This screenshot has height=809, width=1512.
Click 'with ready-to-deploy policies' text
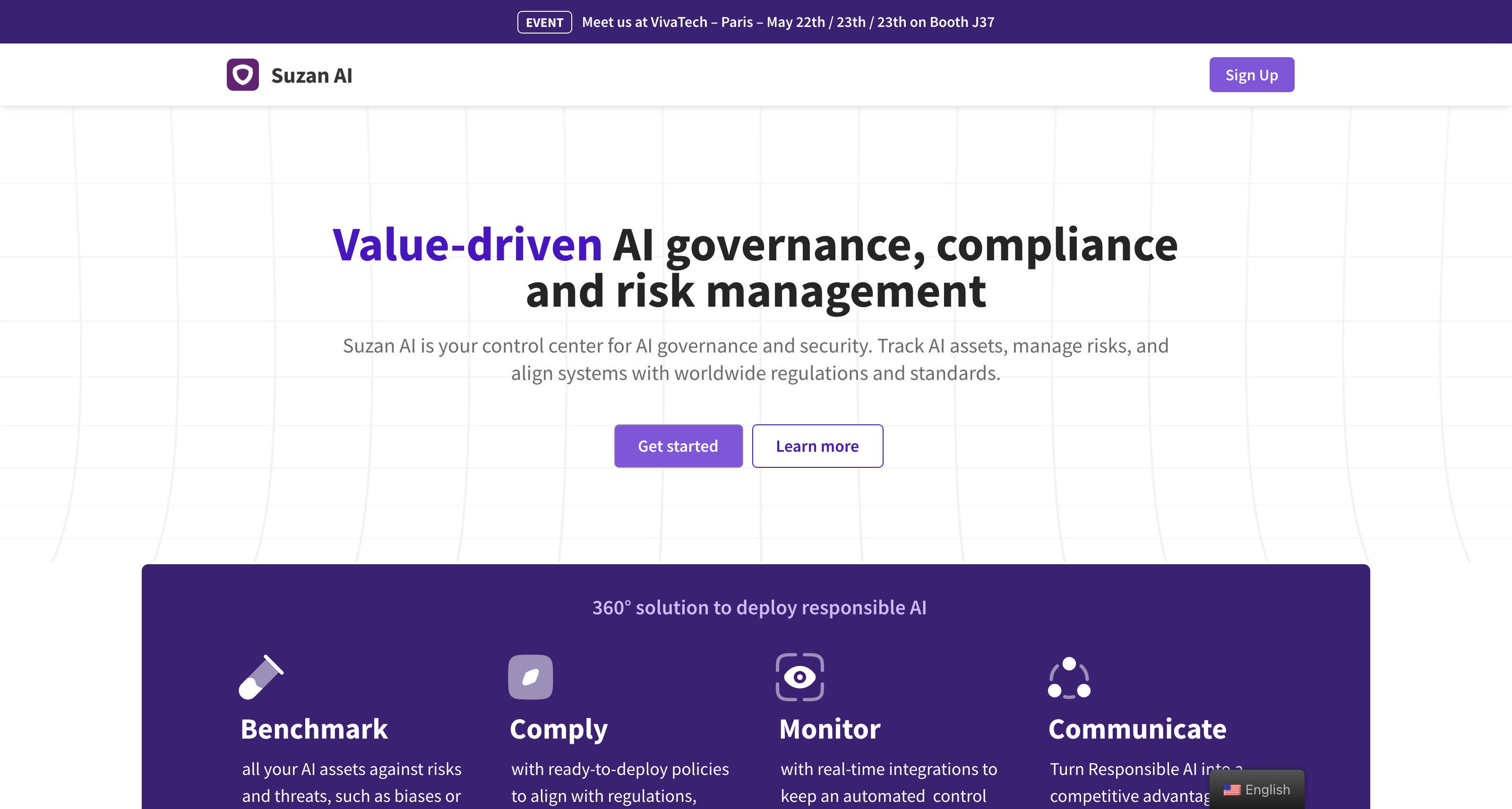coord(620,769)
